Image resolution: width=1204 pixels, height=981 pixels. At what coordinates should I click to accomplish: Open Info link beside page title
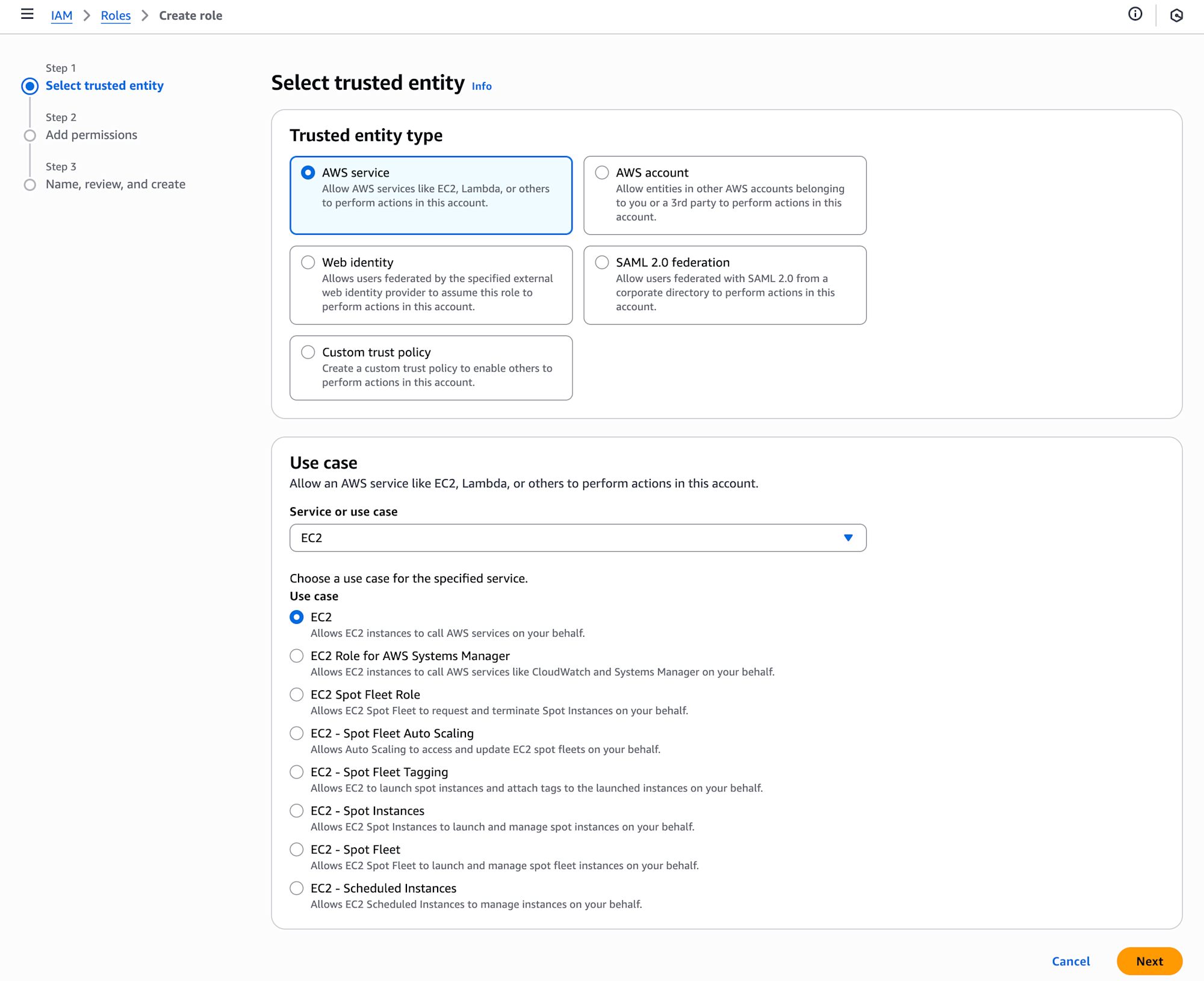[x=482, y=86]
